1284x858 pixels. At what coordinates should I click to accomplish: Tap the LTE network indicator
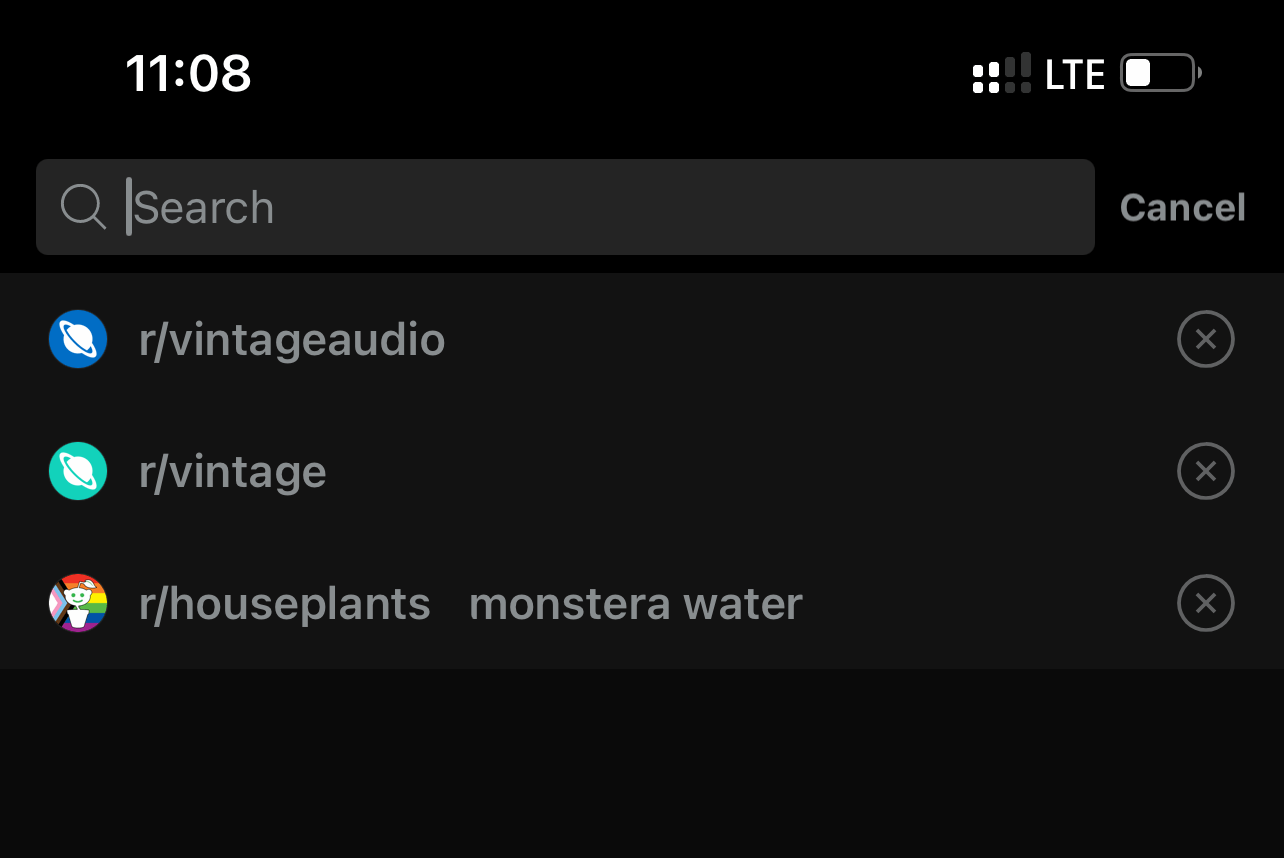click(1074, 73)
